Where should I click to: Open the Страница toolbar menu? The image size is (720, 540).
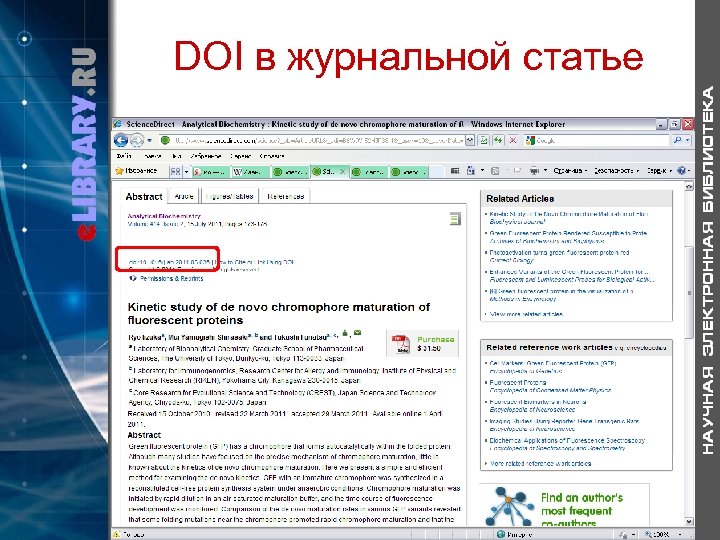[570, 170]
